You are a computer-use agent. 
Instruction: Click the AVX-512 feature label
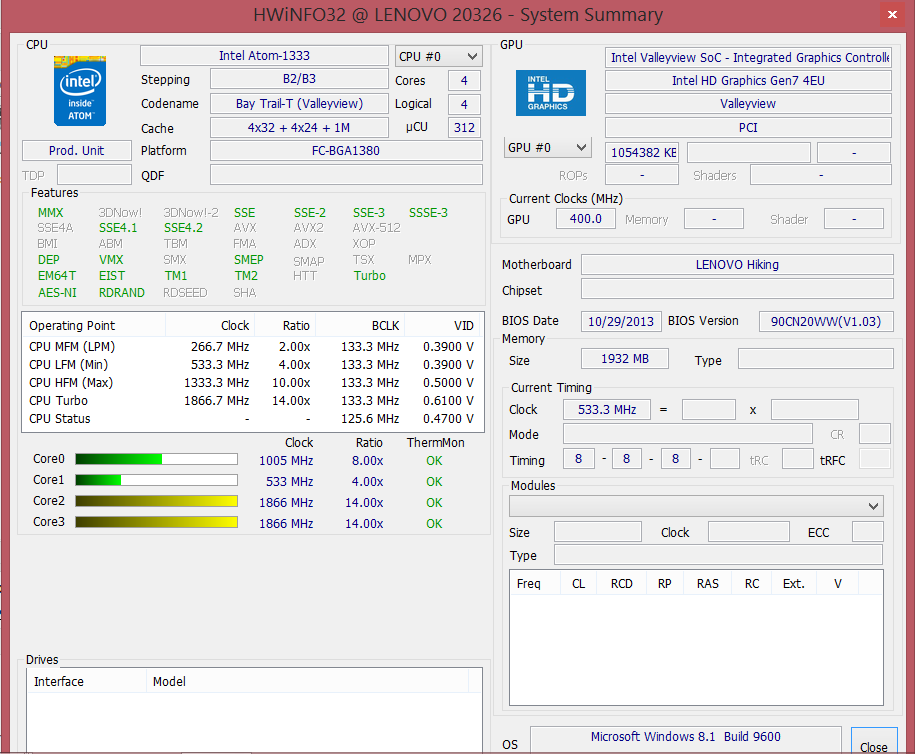(376, 228)
